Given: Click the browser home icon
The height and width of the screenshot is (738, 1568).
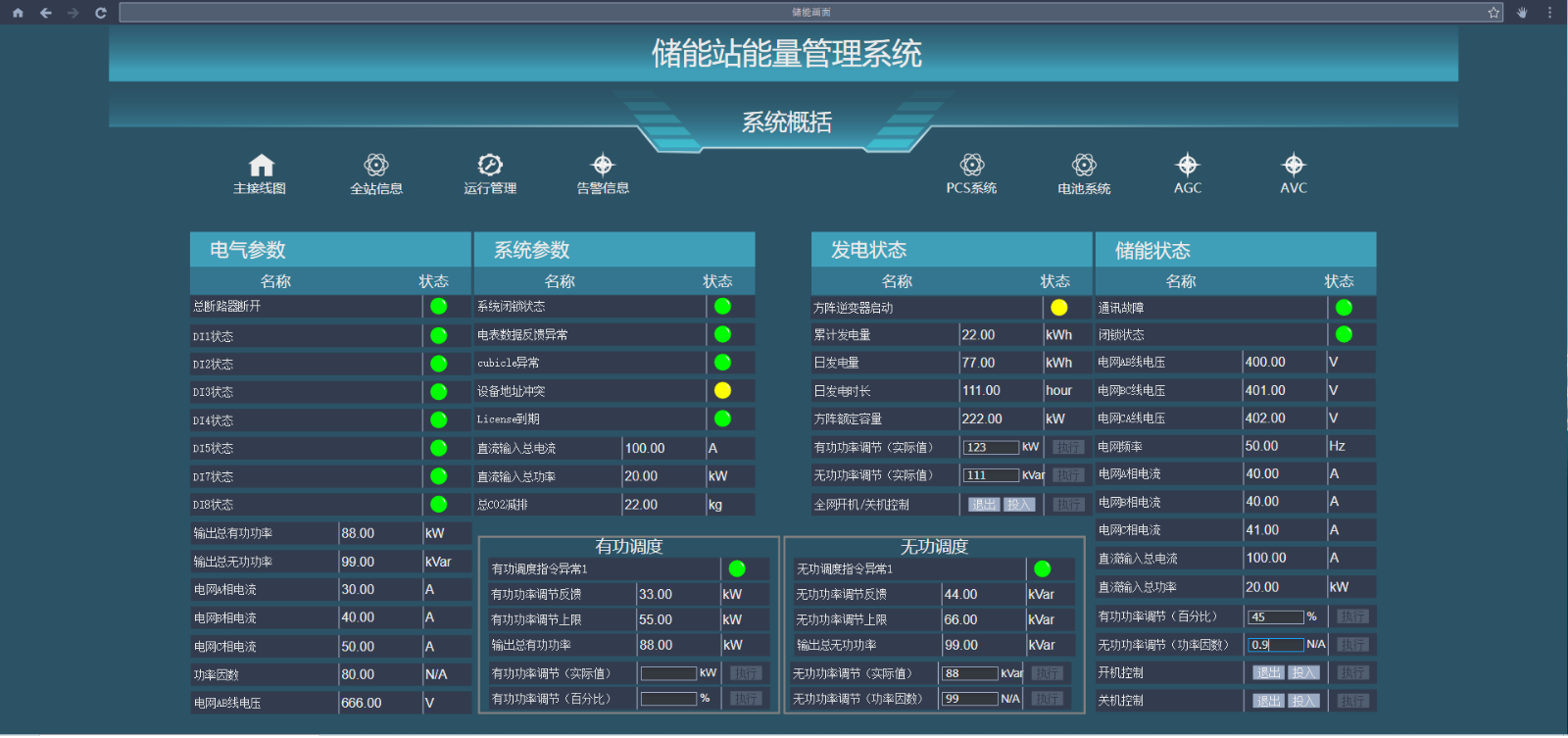Looking at the screenshot, I should (x=18, y=13).
